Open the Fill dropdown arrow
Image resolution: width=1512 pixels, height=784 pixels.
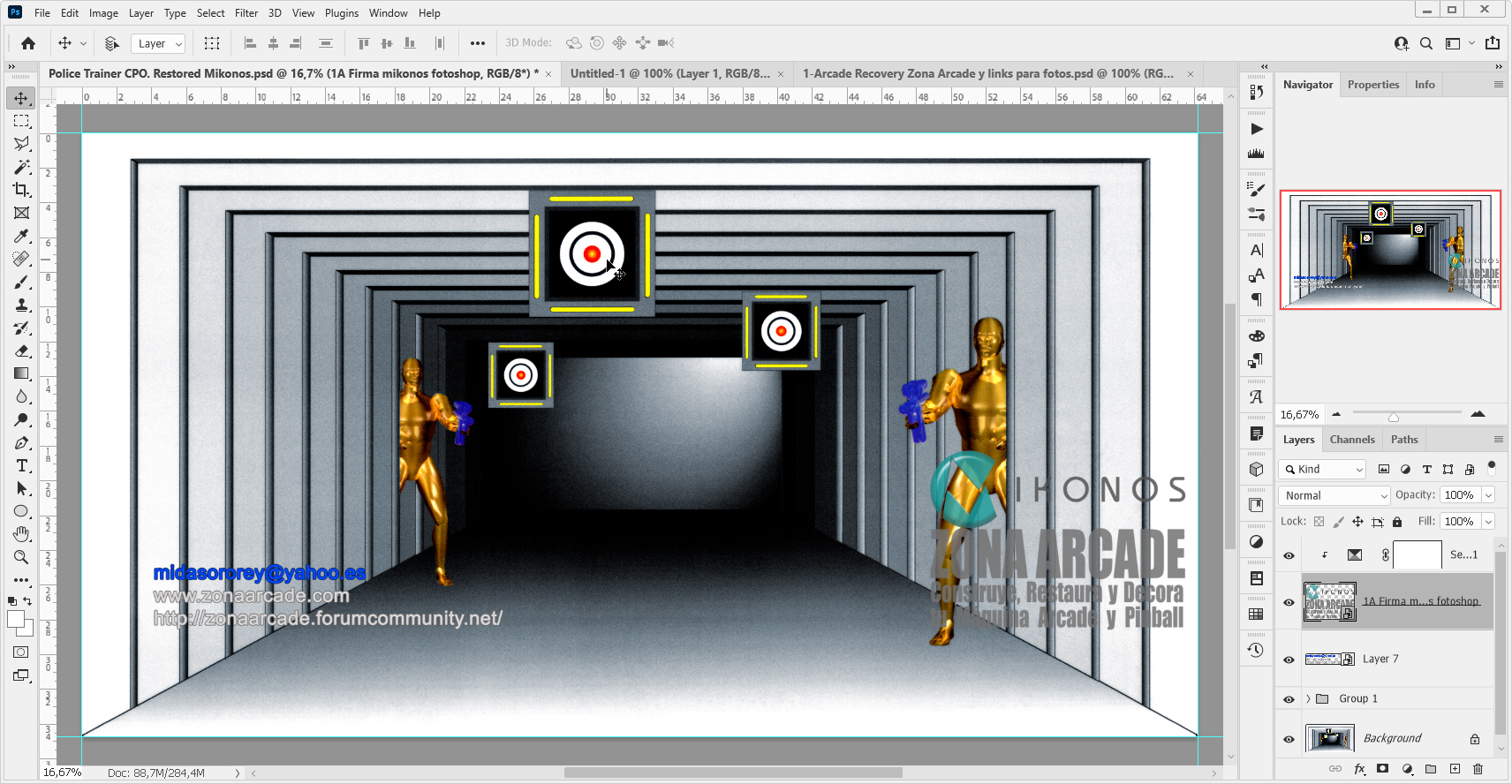(1488, 522)
